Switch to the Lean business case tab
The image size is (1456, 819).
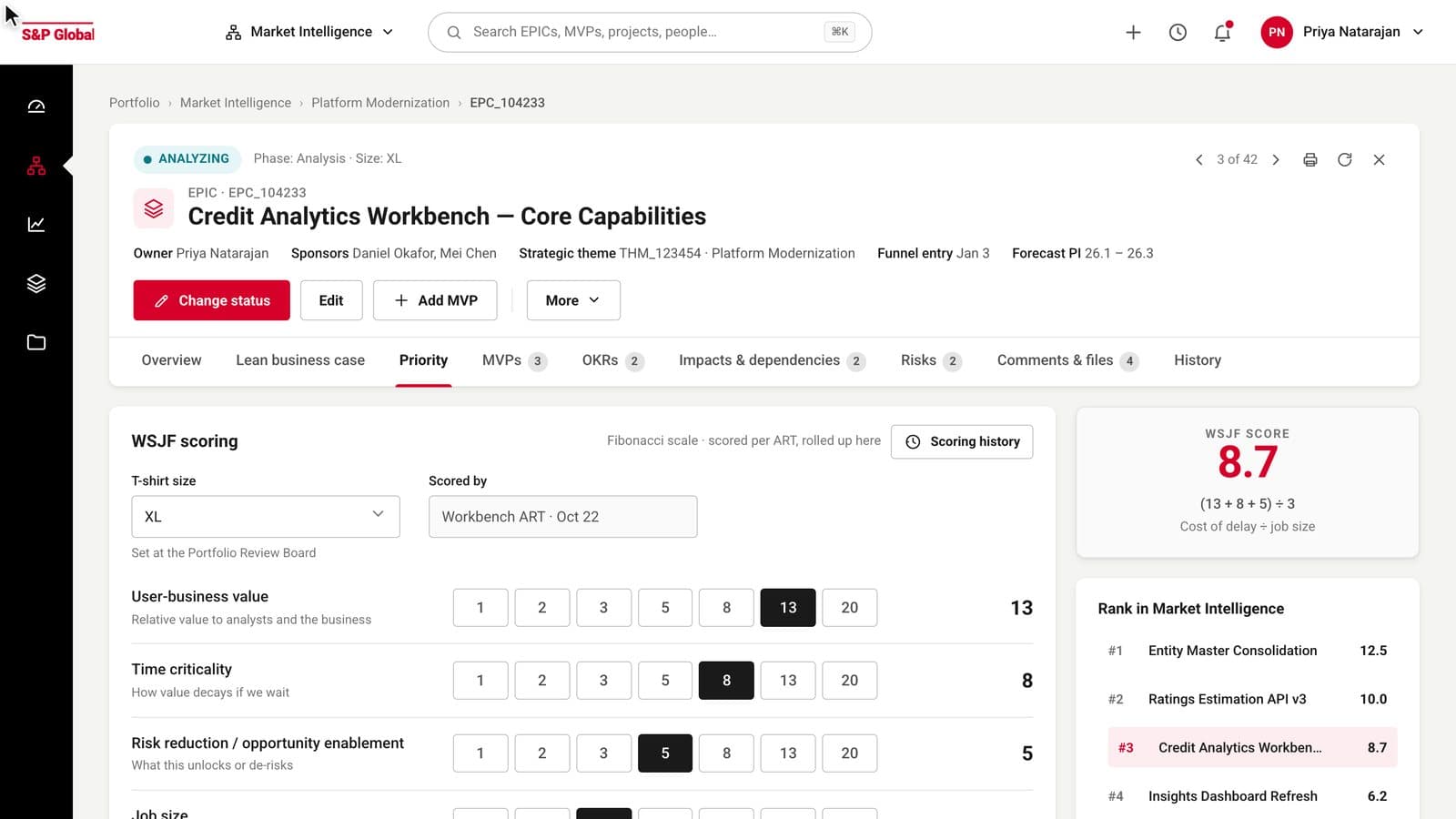(x=300, y=360)
